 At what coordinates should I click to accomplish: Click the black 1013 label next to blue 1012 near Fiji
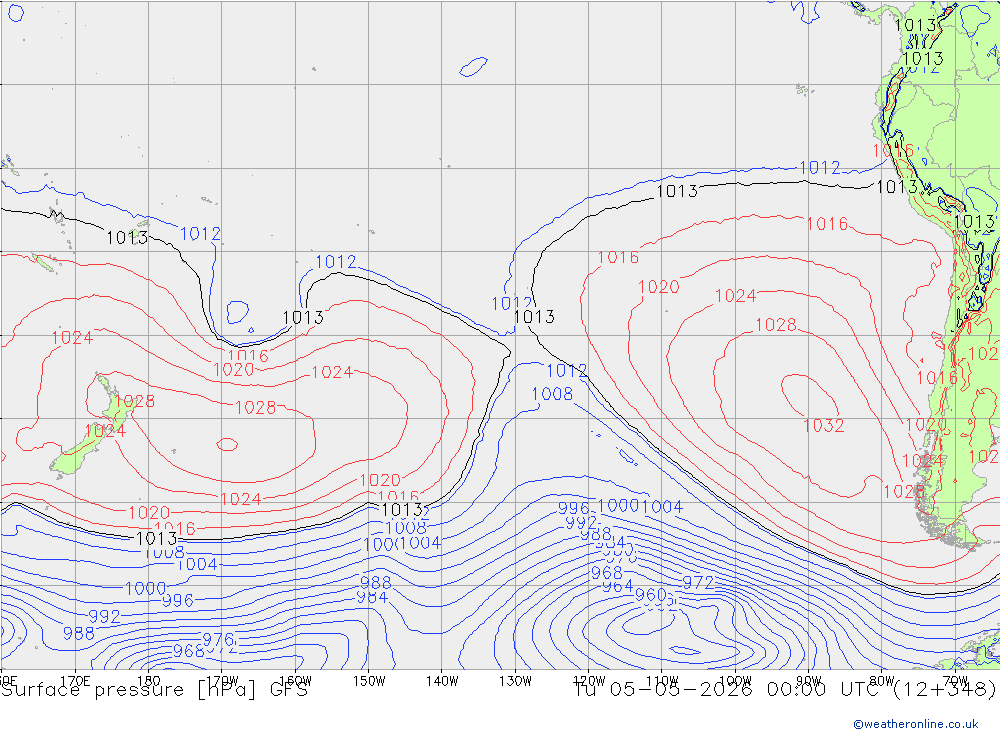[126, 238]
